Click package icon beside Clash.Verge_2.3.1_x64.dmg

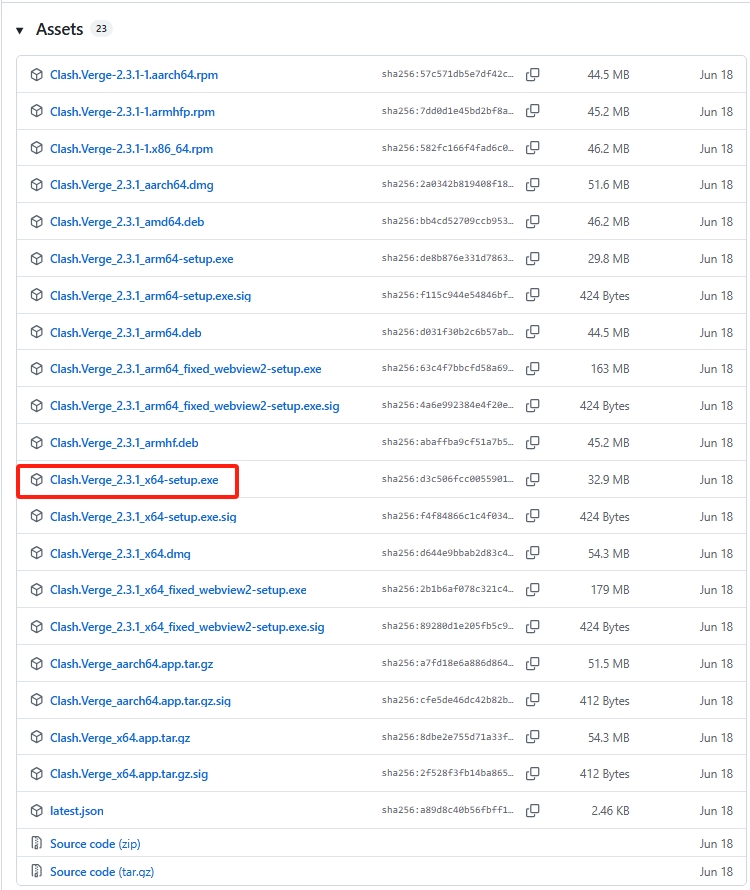tap(37, 554)
